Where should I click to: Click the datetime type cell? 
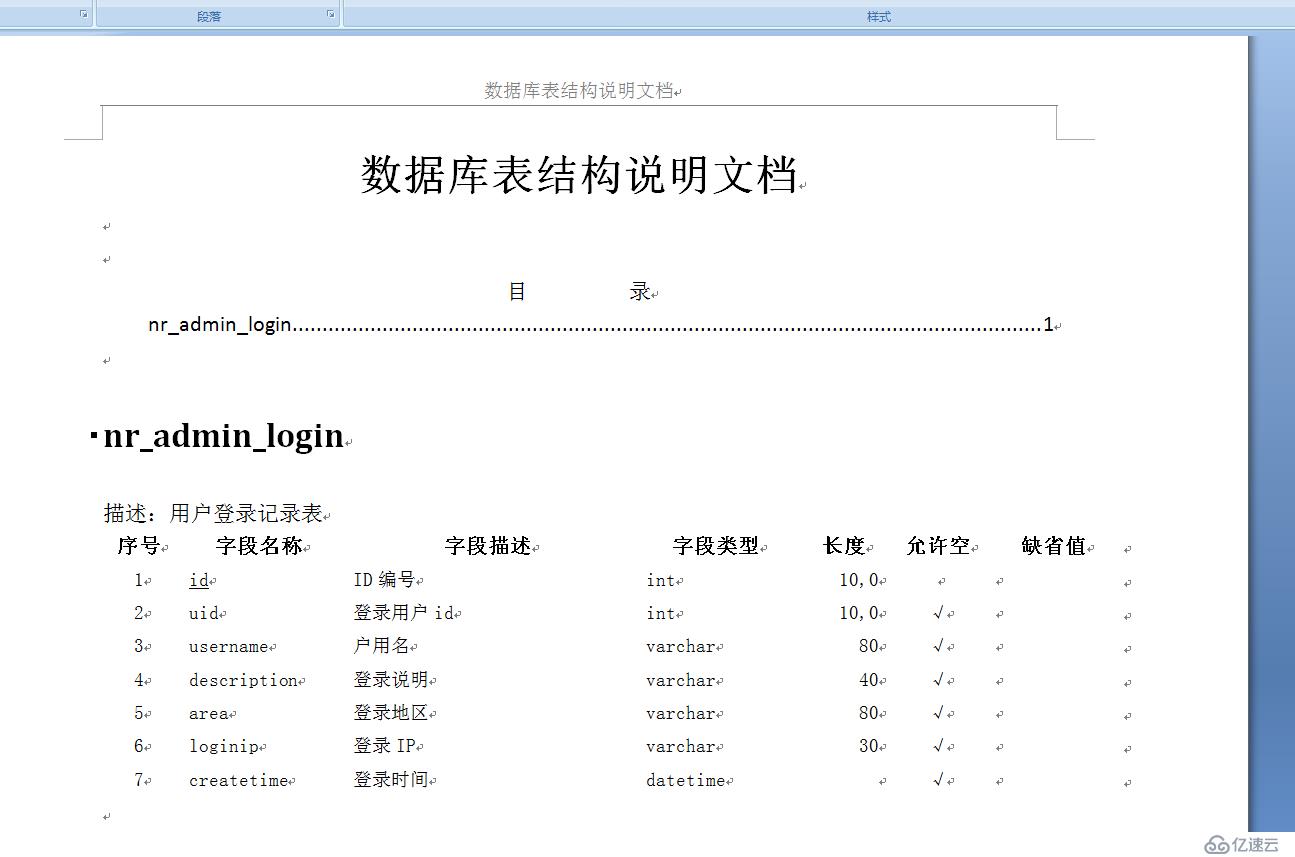pyautogui.click(x=686, y=780)
